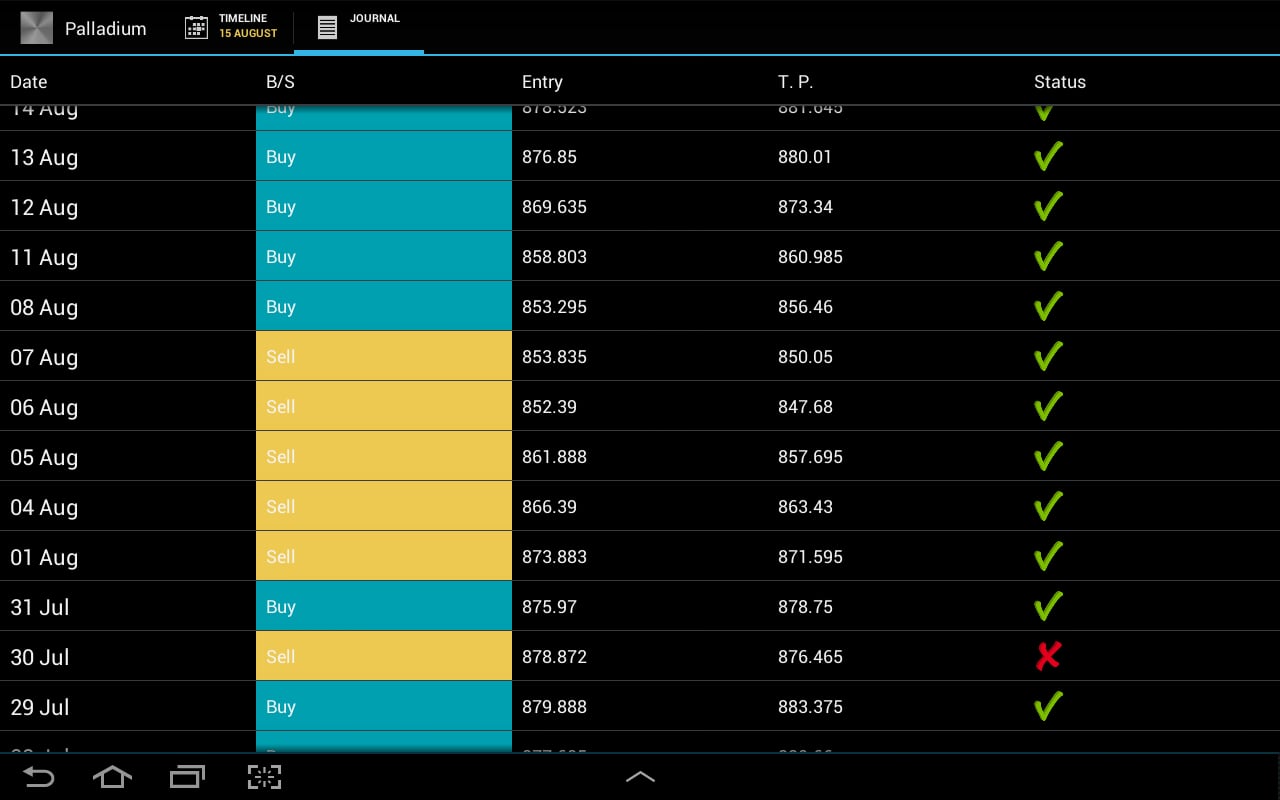Image resolution: width=1280 pixels, height=800 pixels.
Task: Click green checkmark for 11 Aug
Action: 1048,256
